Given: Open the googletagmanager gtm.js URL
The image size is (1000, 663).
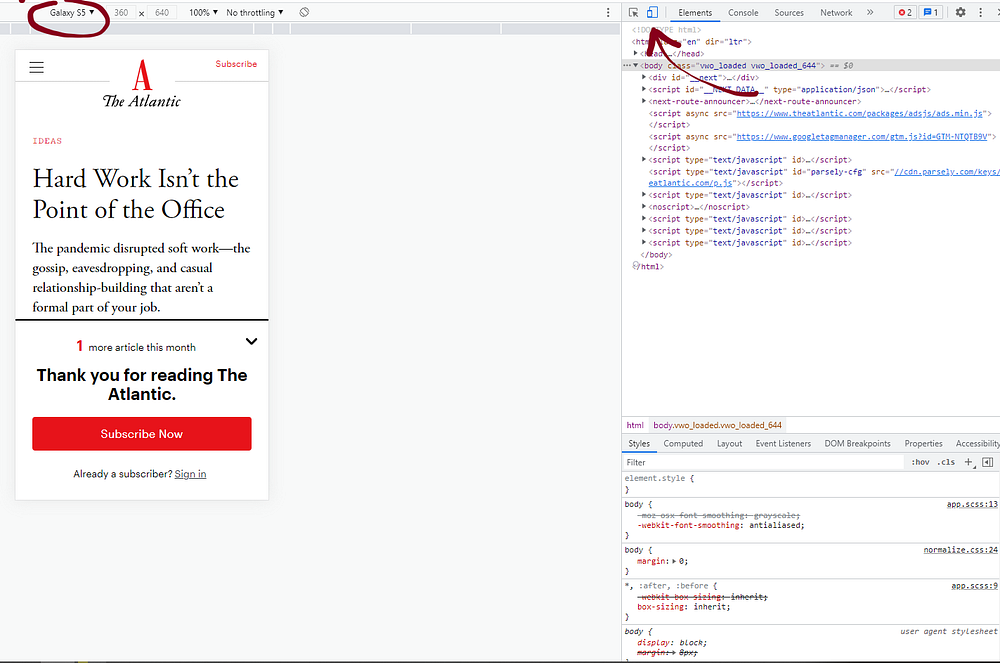Looking at the screenshot, I should pos(862,137).
